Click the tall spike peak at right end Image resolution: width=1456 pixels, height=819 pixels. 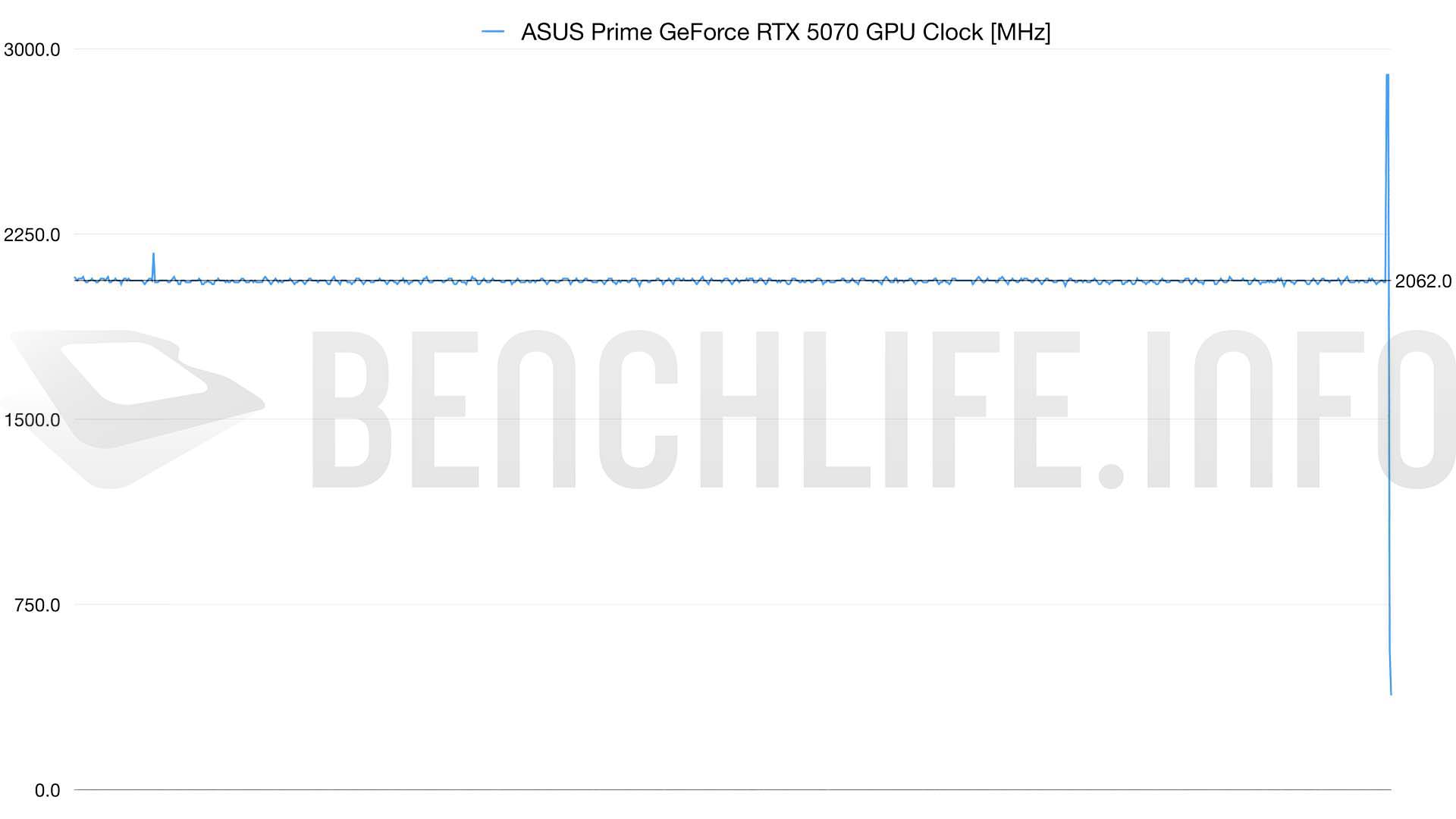(x=1387, y=75)
